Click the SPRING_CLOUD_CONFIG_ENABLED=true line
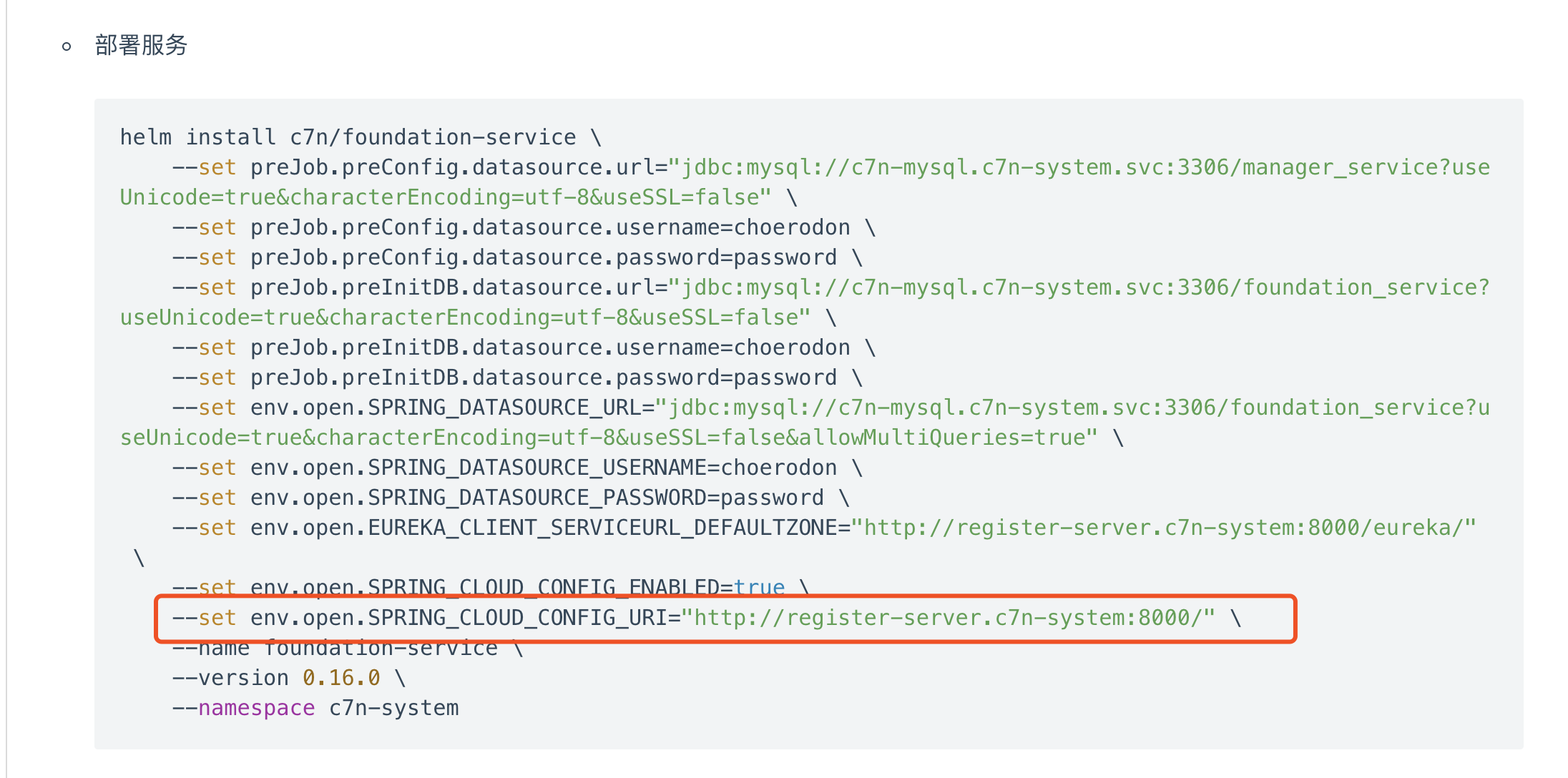The width and height of the screenshot is (1568, 778). 491,587
